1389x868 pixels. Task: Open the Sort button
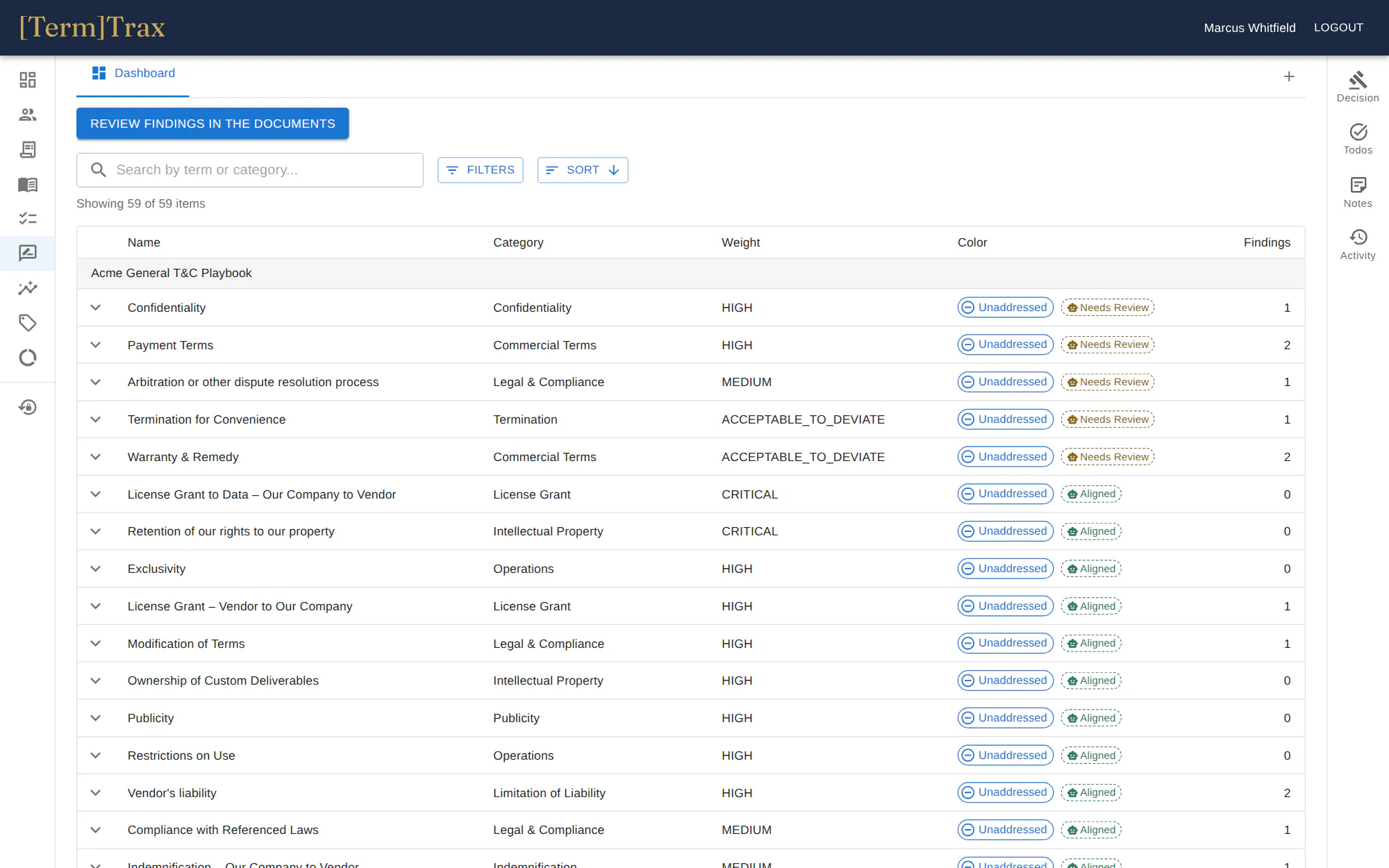point(583,170)
